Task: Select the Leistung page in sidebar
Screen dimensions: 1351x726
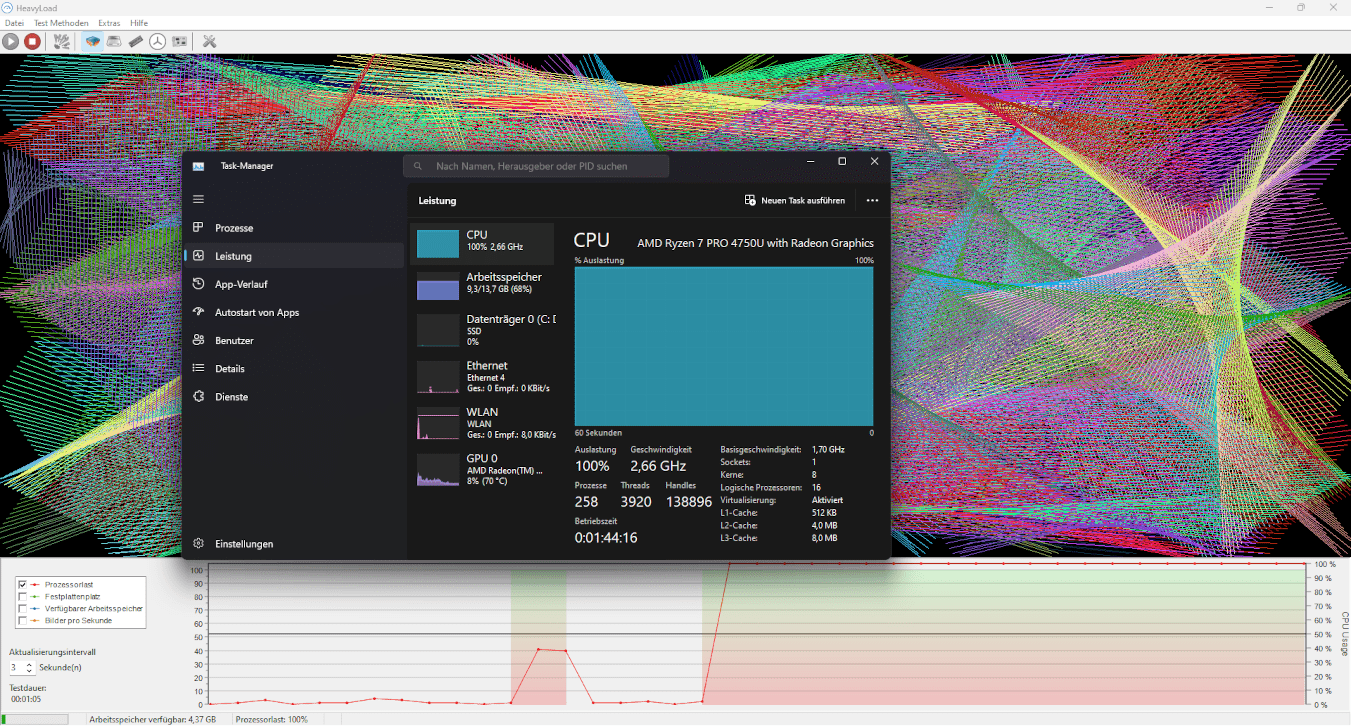Action: [x=294, y=256]
